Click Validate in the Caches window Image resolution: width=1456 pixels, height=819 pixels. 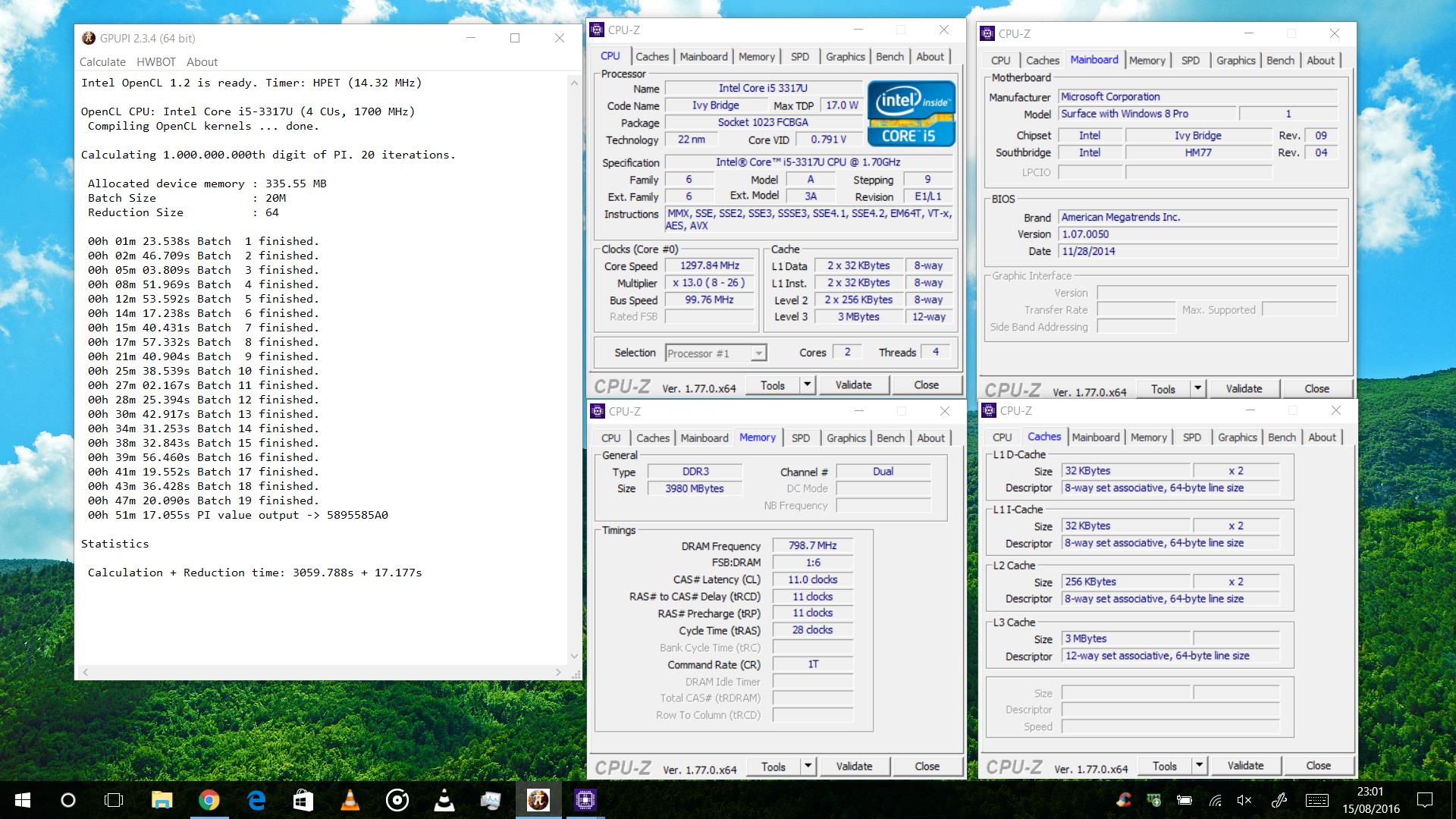[1245, 765]
